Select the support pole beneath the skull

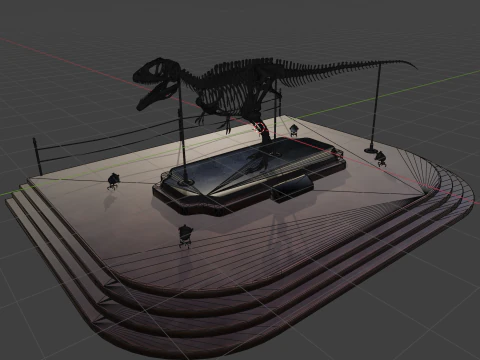point(183,133)
